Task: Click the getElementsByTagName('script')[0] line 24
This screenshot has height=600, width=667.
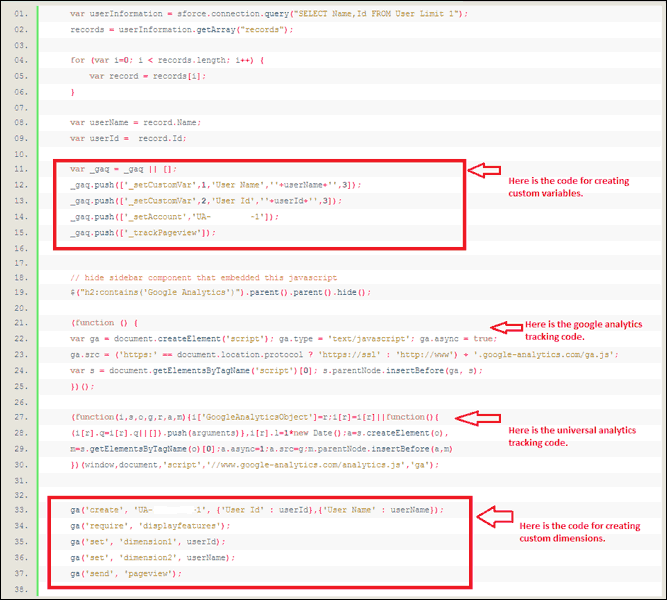Action: [x=276, y=370]
